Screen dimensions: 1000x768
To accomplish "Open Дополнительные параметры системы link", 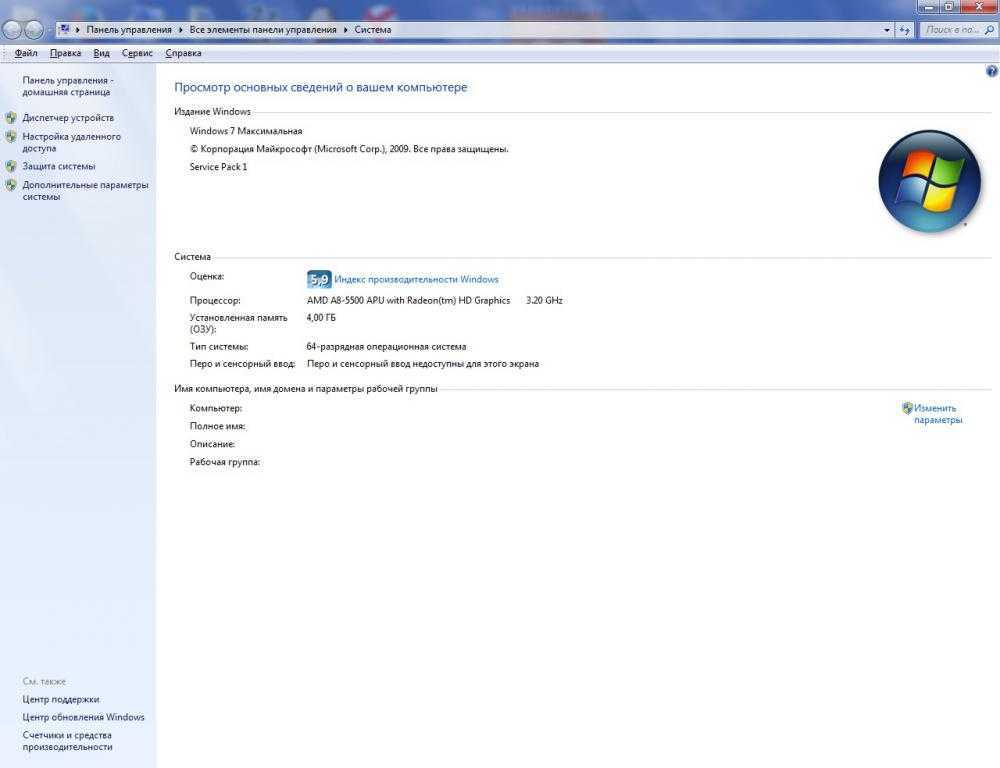I will coord(85,191).
